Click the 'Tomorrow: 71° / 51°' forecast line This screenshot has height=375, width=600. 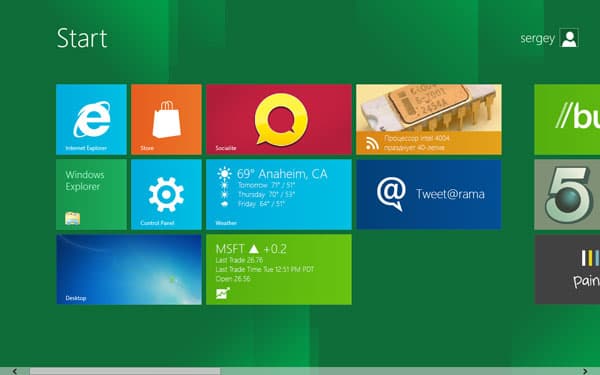(x=266, y=185)
